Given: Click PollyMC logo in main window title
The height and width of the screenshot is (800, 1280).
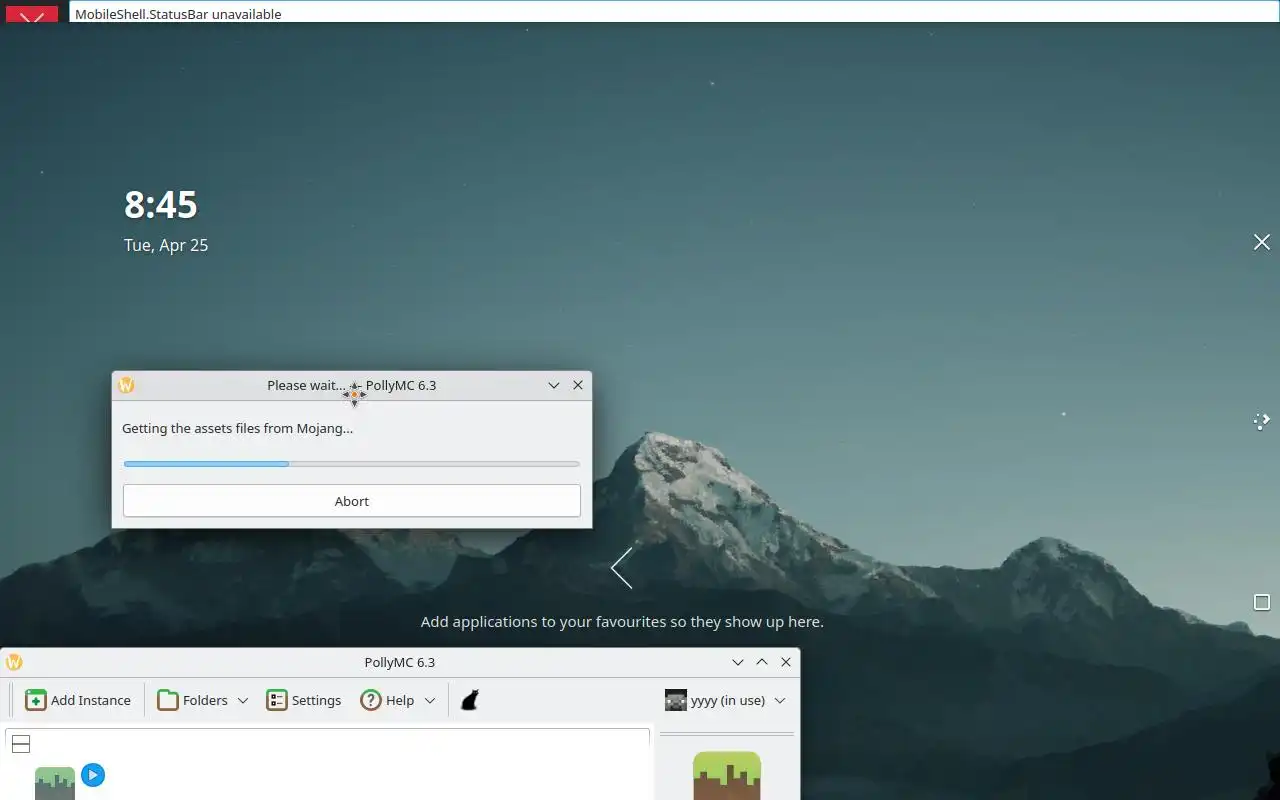Looking at the screenshot, I should 14,662.
